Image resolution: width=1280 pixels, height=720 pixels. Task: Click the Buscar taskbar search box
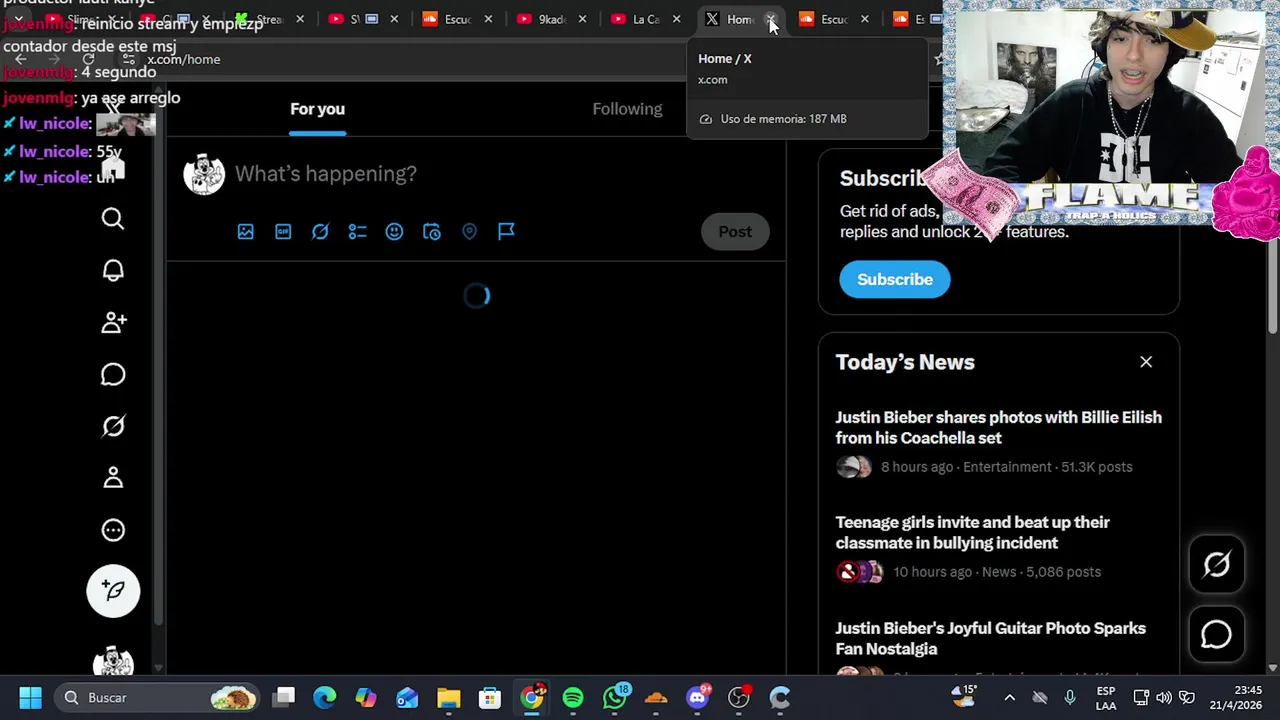pyautogui.click(x=158, y=697)
